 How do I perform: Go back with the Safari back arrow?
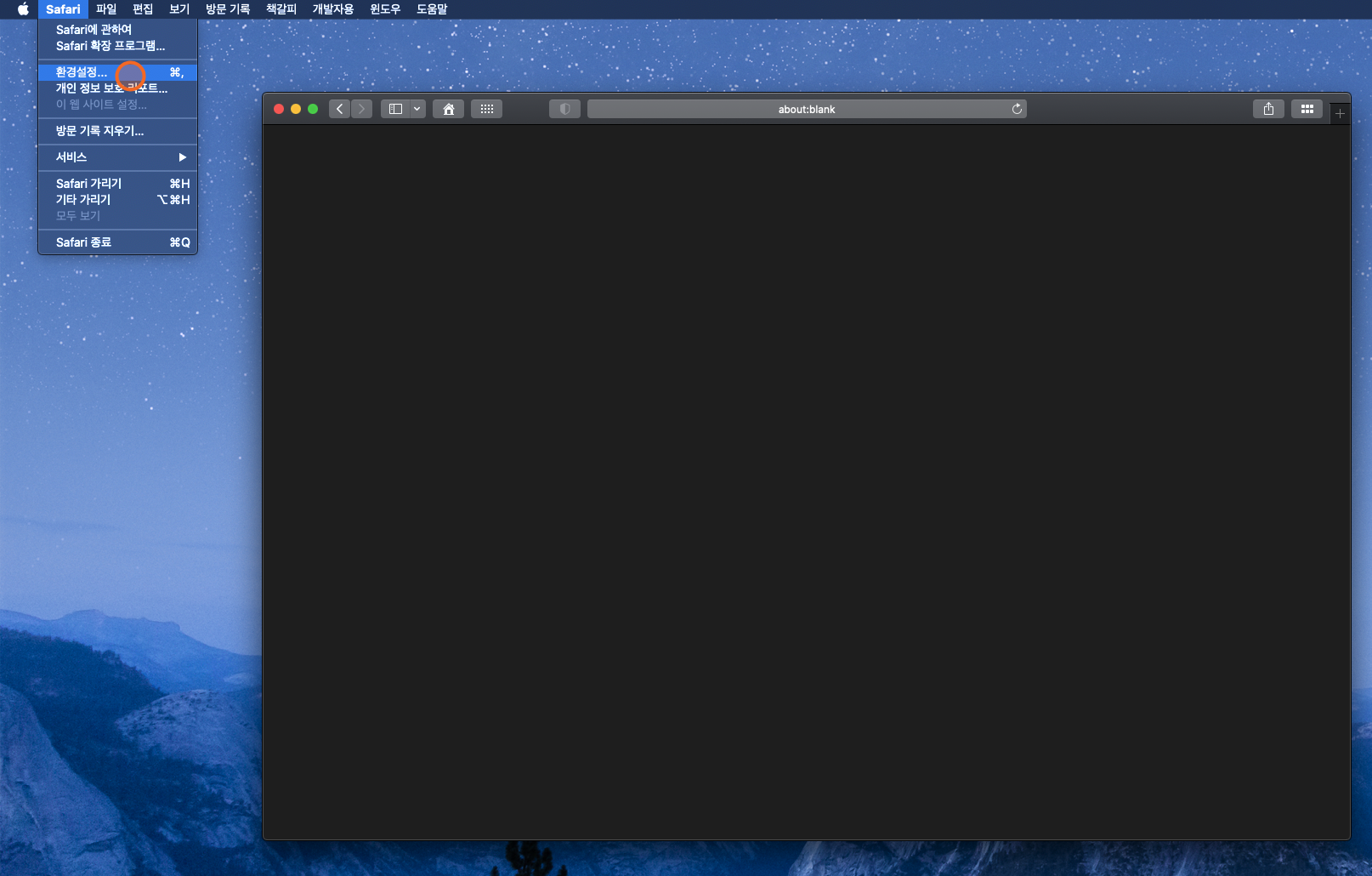coord(340,109)
